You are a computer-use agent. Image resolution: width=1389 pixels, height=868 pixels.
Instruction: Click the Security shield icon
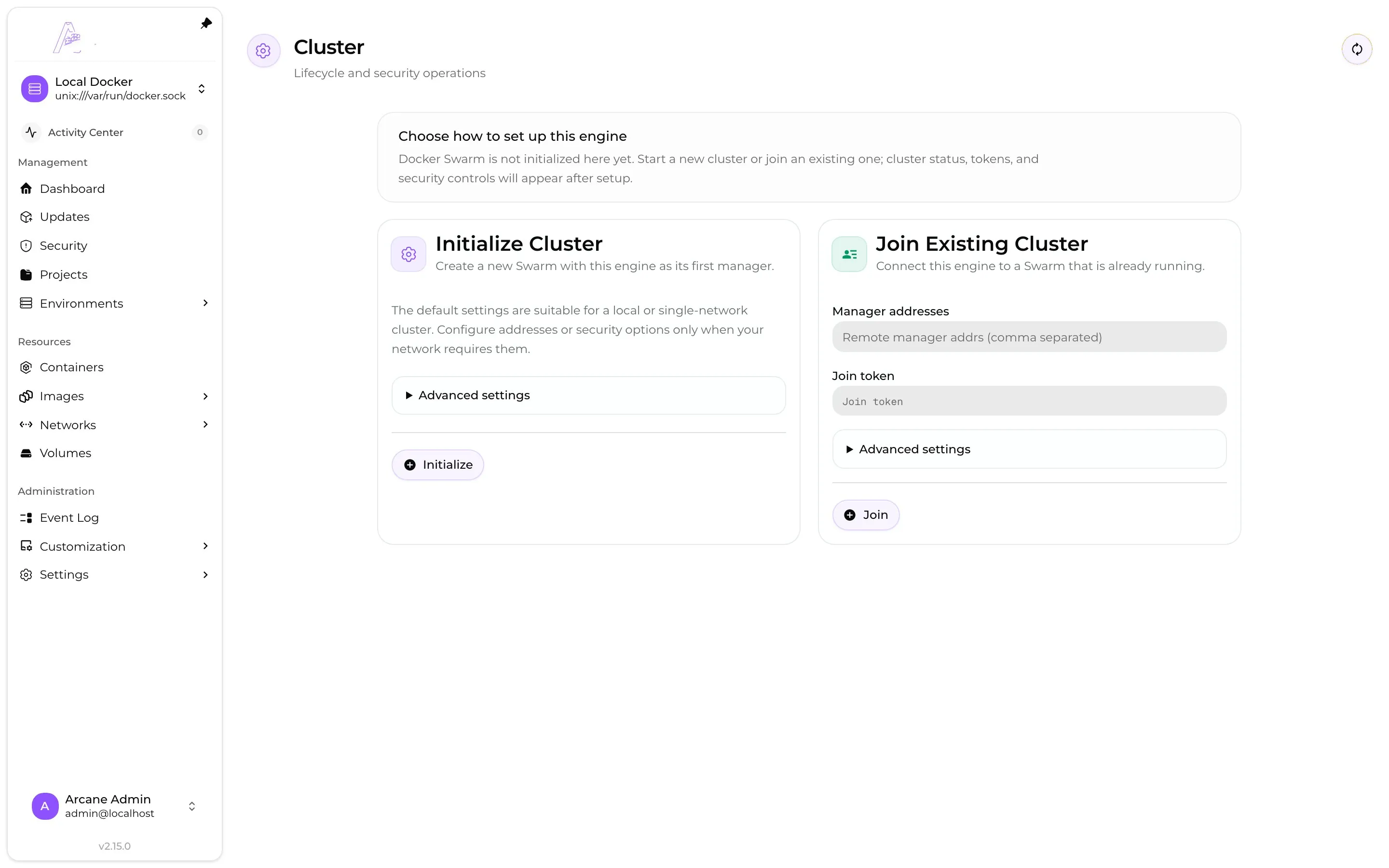pyautogui.click(x=26, y=246)
